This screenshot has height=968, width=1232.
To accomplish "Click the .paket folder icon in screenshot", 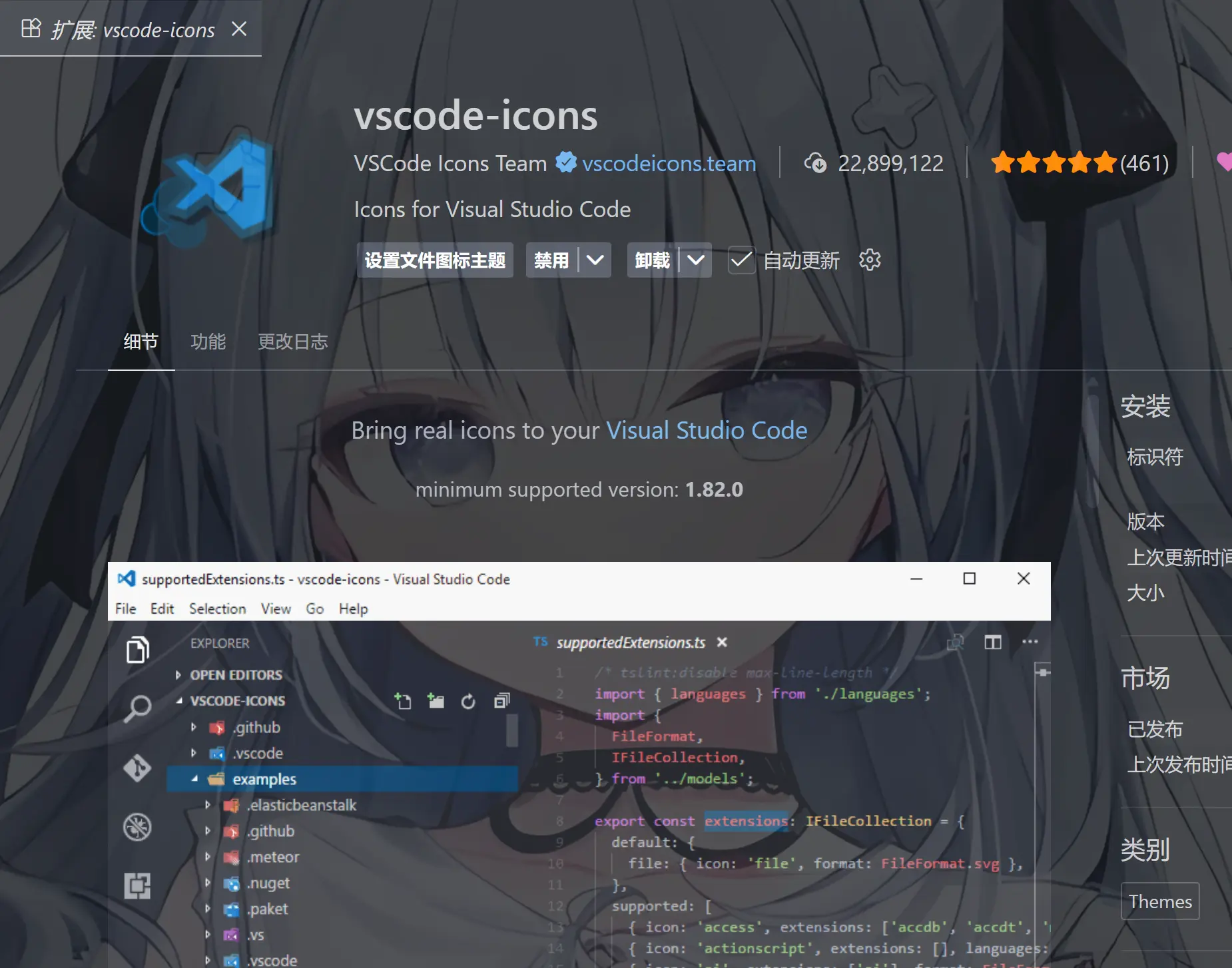I will tap(231, 909).
